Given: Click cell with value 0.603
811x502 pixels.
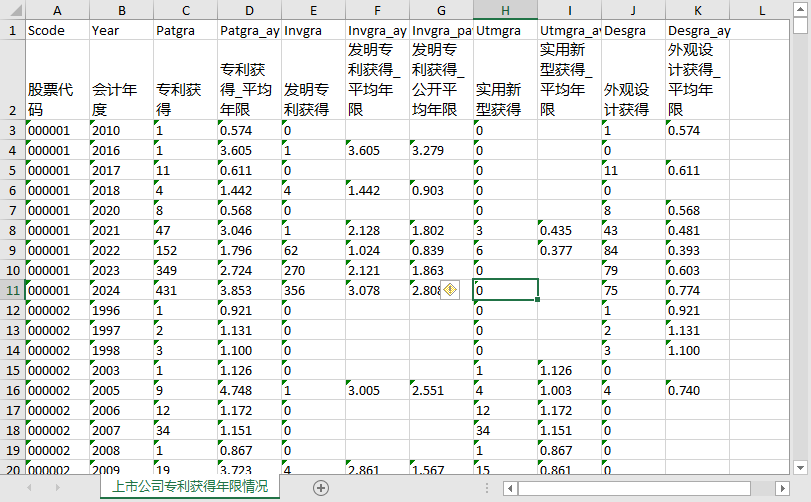Looking at the screenshot, I should (x=697, y=270).
